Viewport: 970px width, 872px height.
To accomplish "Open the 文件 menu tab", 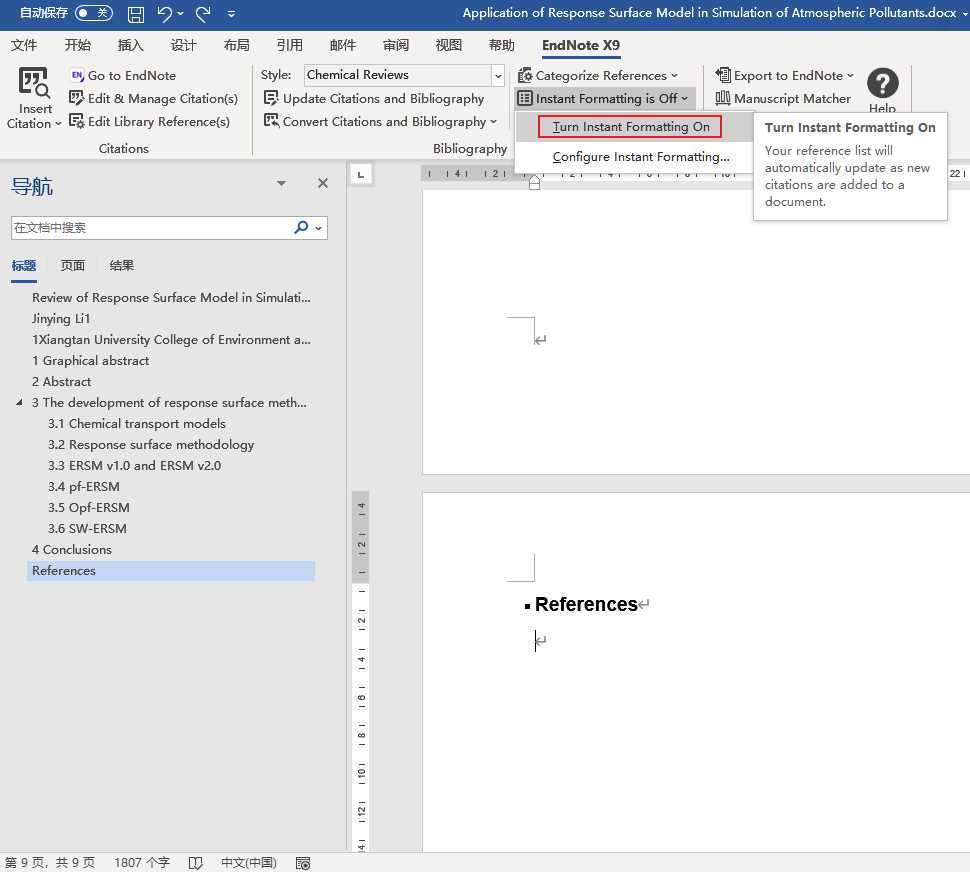I will 24,45.
